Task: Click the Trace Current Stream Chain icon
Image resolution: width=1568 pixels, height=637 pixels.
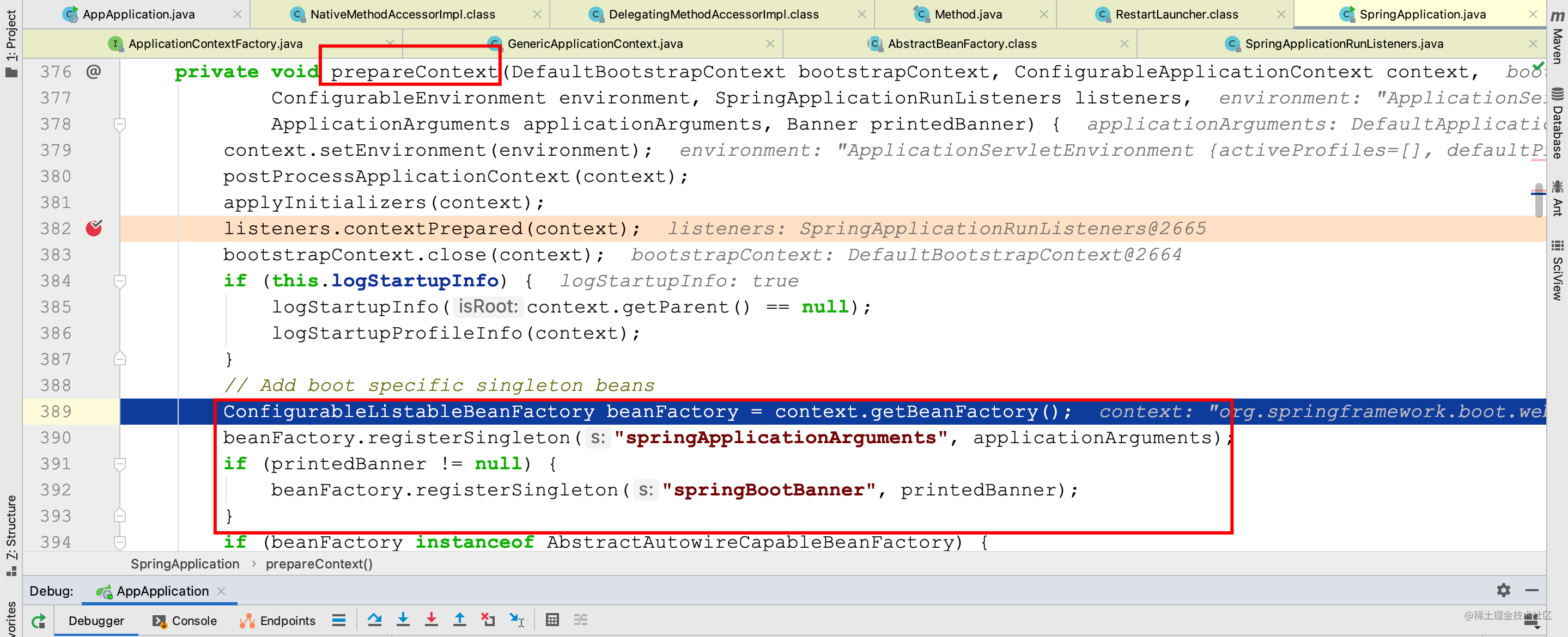Action: pos(581,620)
